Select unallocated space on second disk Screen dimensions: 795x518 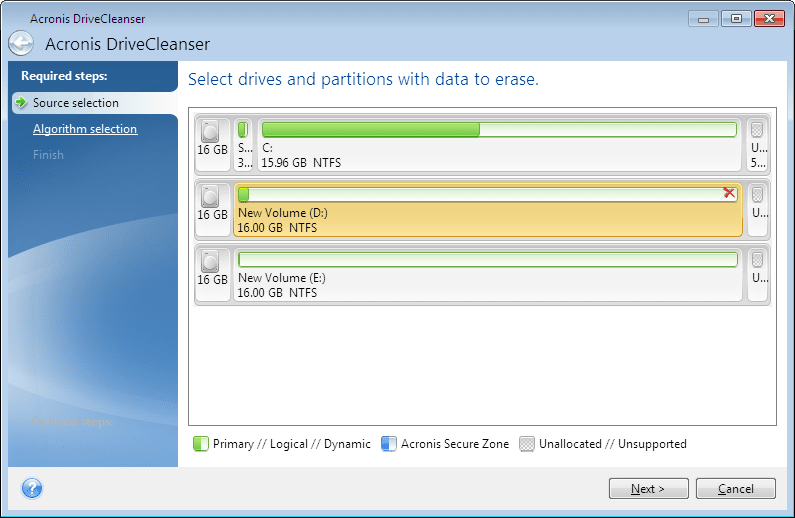point(758,208)
